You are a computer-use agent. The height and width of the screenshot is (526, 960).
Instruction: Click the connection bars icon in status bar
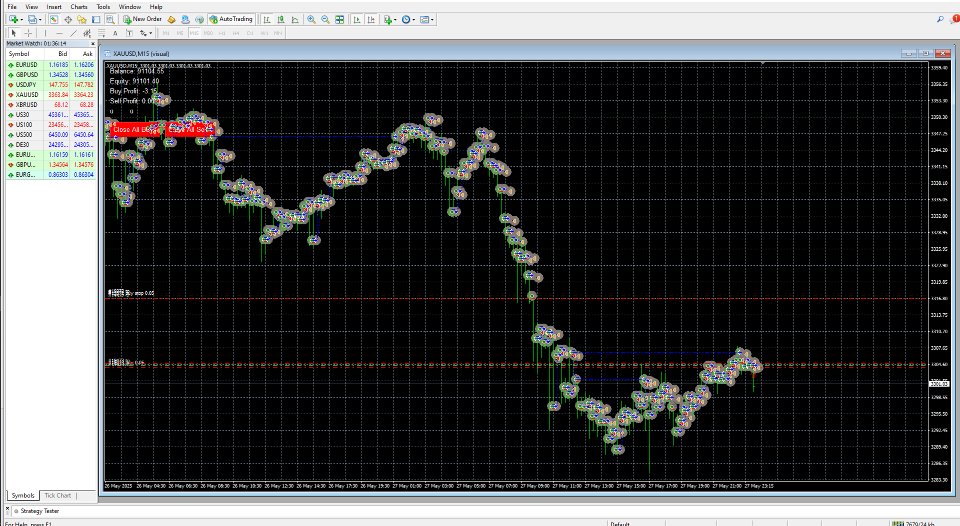pyautogui.click(x=898, y=524)
